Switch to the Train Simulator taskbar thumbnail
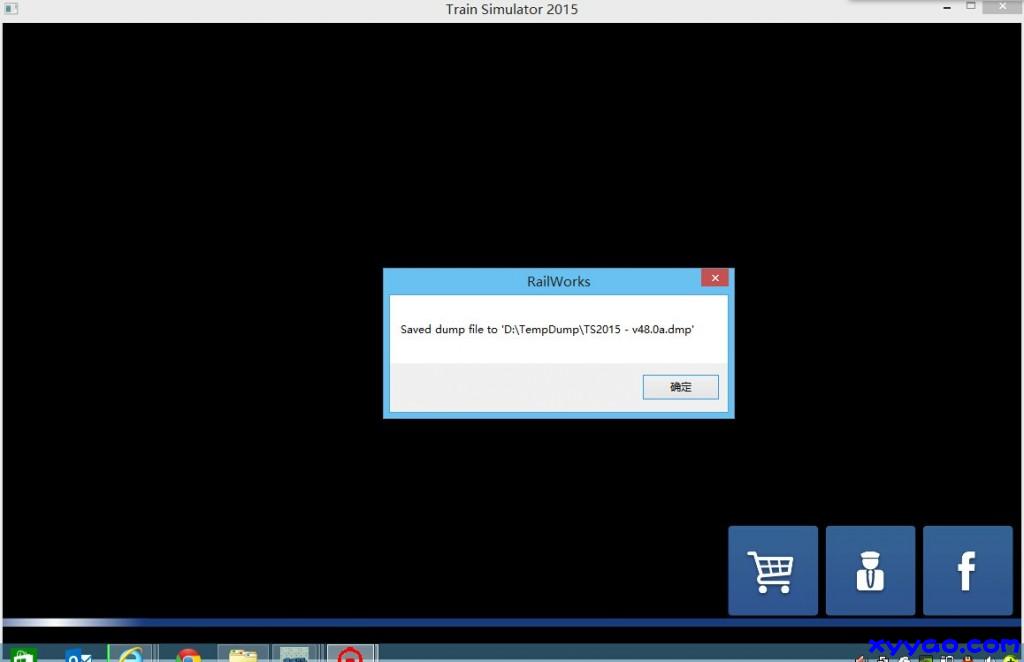Screen dimensions: 1024x662 point(295,654)
